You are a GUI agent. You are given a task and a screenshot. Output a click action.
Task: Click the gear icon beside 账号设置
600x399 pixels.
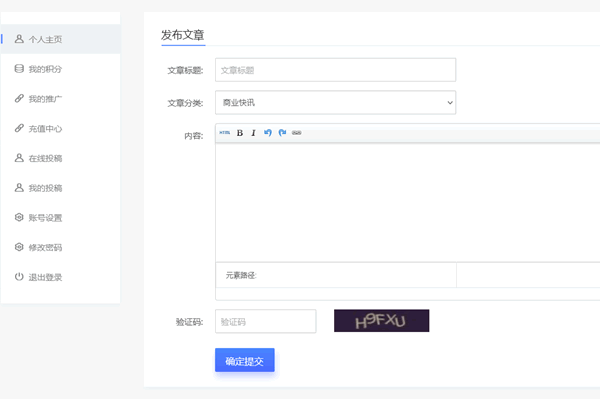19,217
